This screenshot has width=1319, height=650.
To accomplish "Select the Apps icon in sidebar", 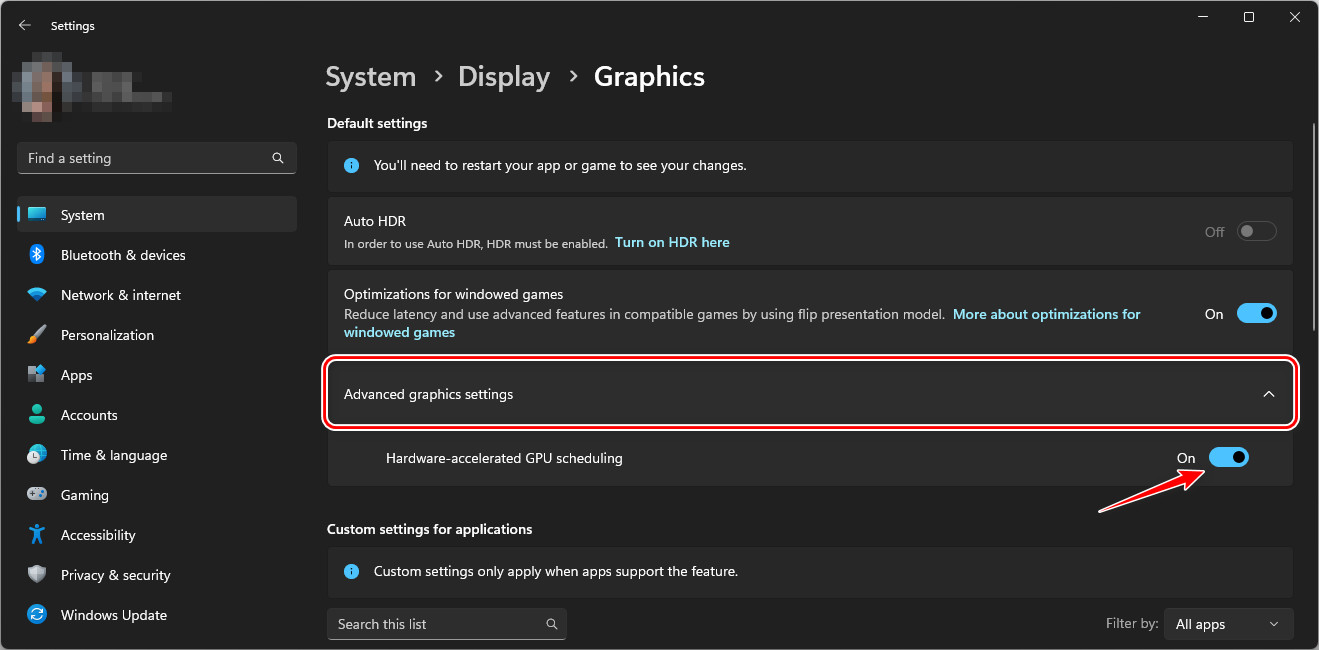I will 37,375.
